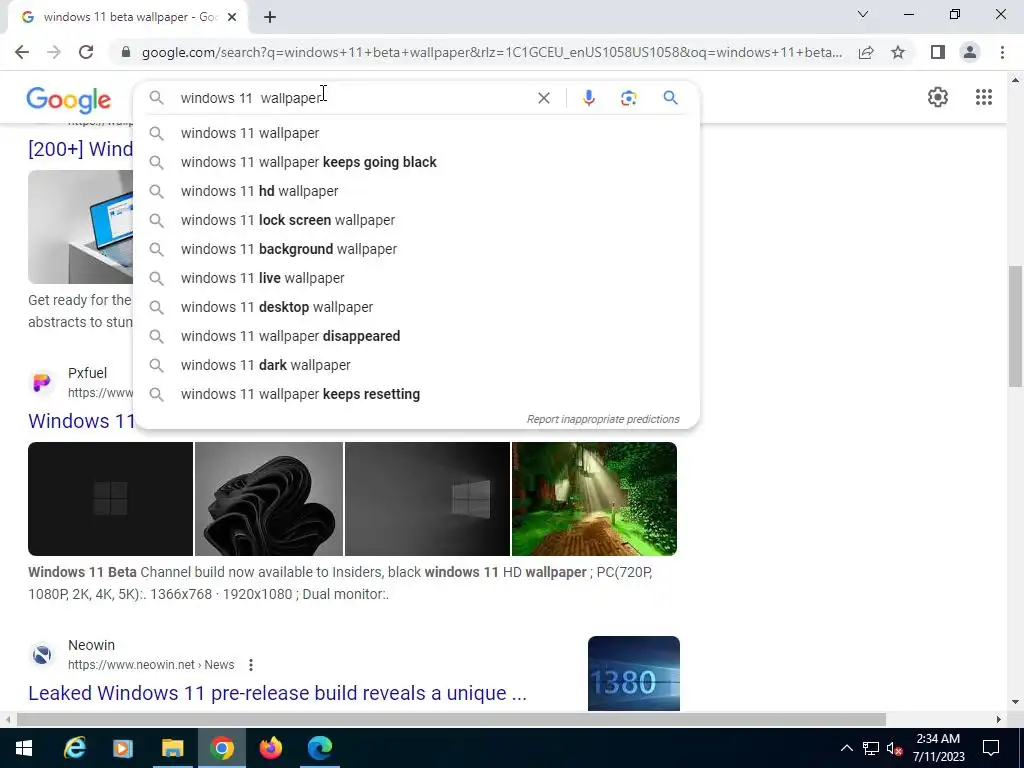View site information lock icon
This screenshot has height=768, width=1024.
tap(126, 52)
